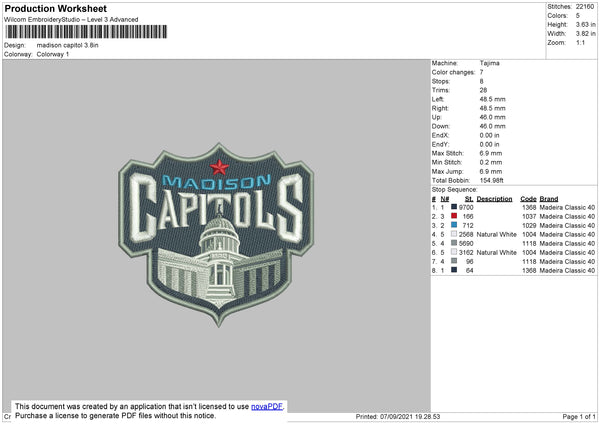Click the "St." column header
This screenshot has height=424, width=600.
coord(469,199)
